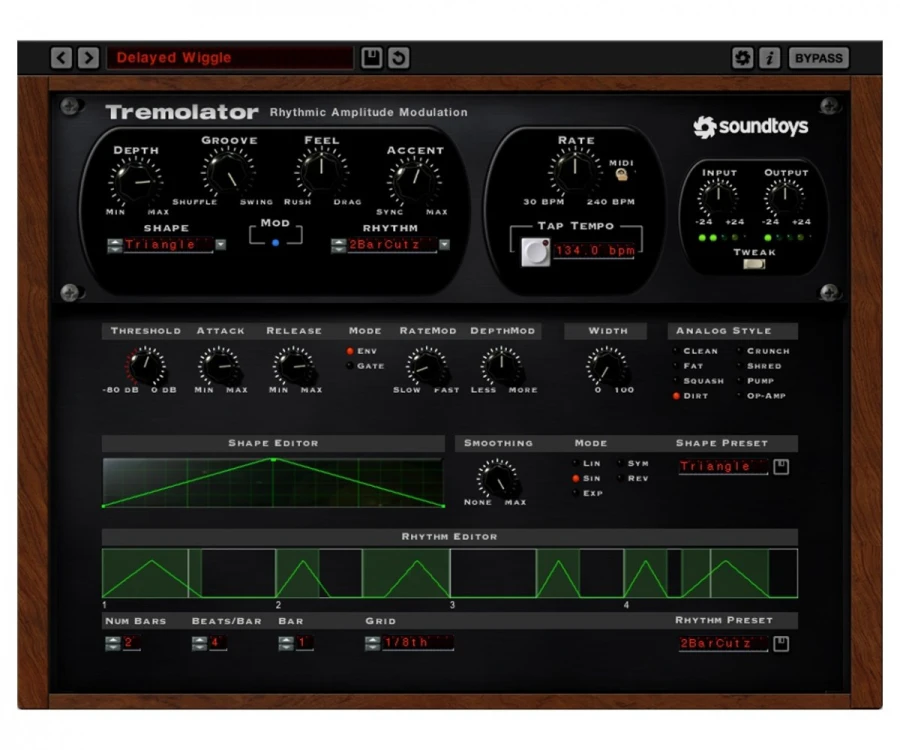Revert preset with circular arrow icon
The height and width of the screenshot is (750, 900).
tap(398, 58)
